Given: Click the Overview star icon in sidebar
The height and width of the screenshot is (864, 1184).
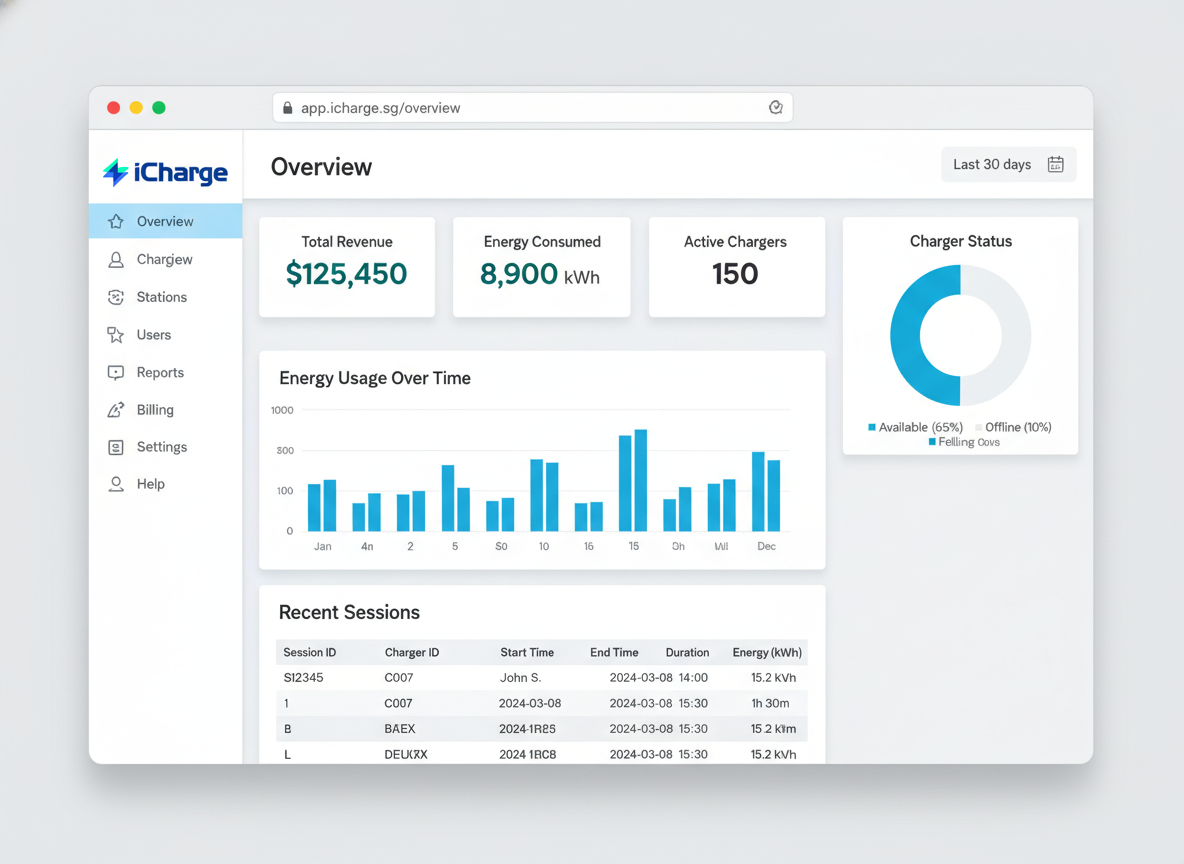Looking at the screenshot, I should pos(116,221).
